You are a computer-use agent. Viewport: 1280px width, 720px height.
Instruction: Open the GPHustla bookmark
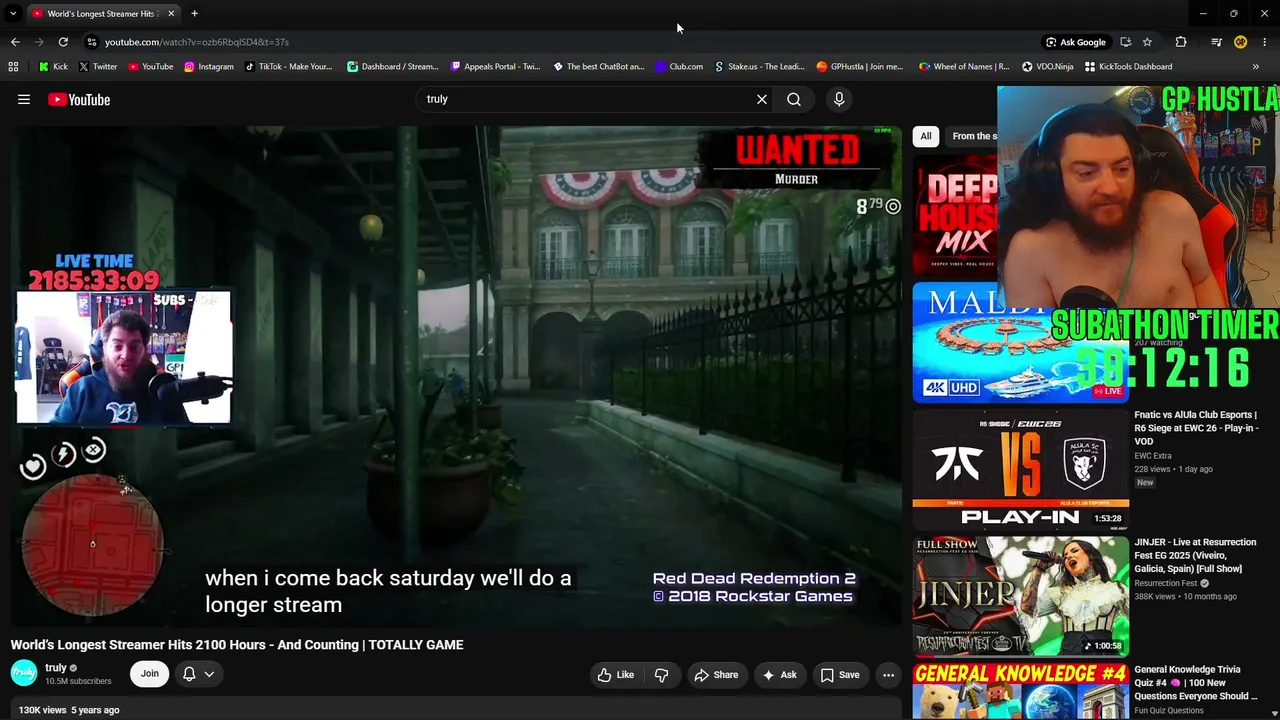pyautogui.click(x=859, y=67)
